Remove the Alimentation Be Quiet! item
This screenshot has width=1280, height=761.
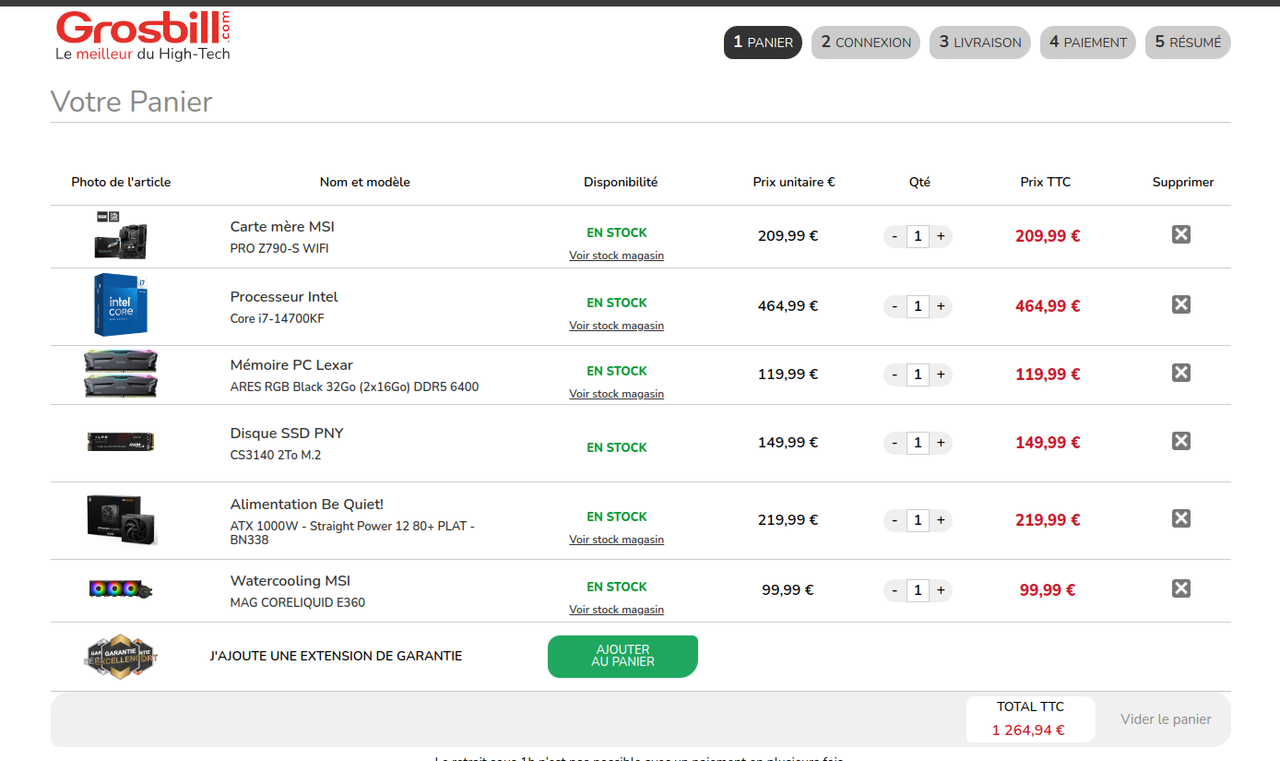coord(1181,518)
